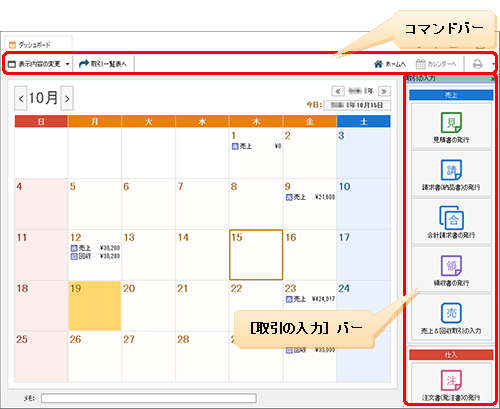Jump to previous year double arrow
The height and width of the screenshot is (409, 500).
(x=338, y=91)
